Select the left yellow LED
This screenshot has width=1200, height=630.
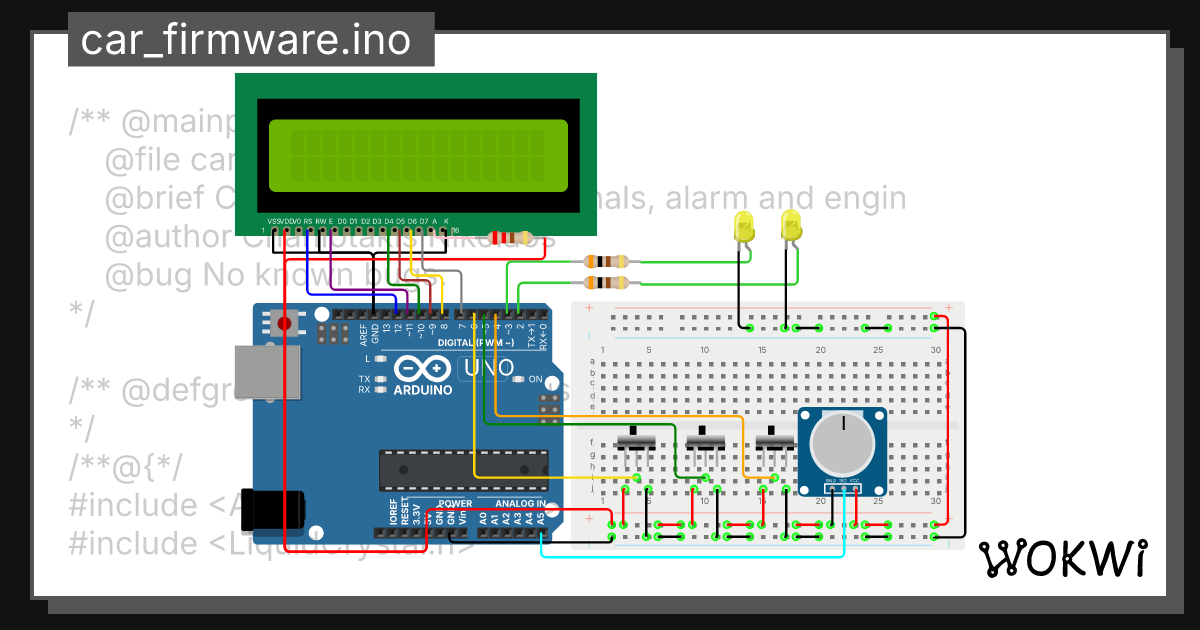(x=743, y=228)
